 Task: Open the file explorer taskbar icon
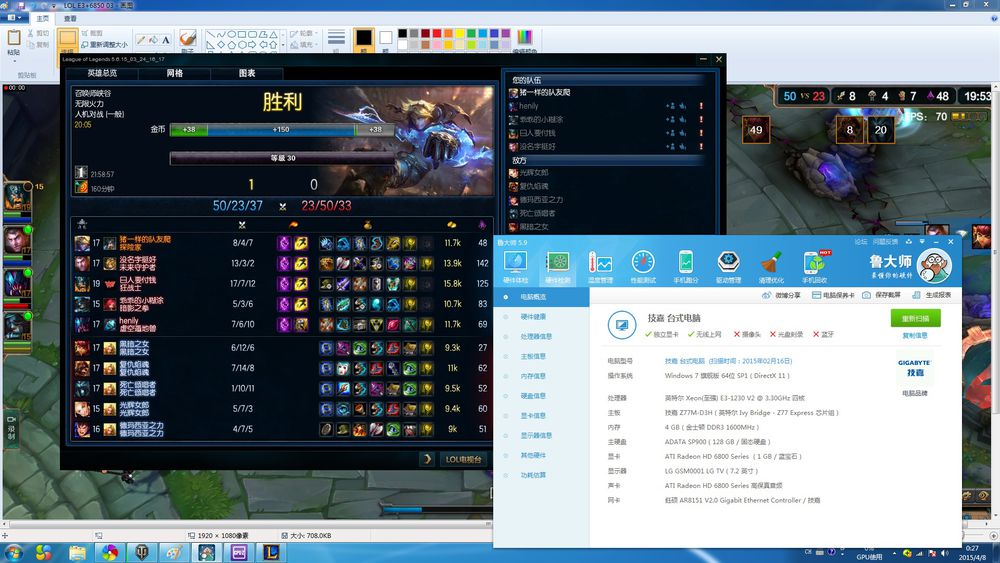pos(77,552)
